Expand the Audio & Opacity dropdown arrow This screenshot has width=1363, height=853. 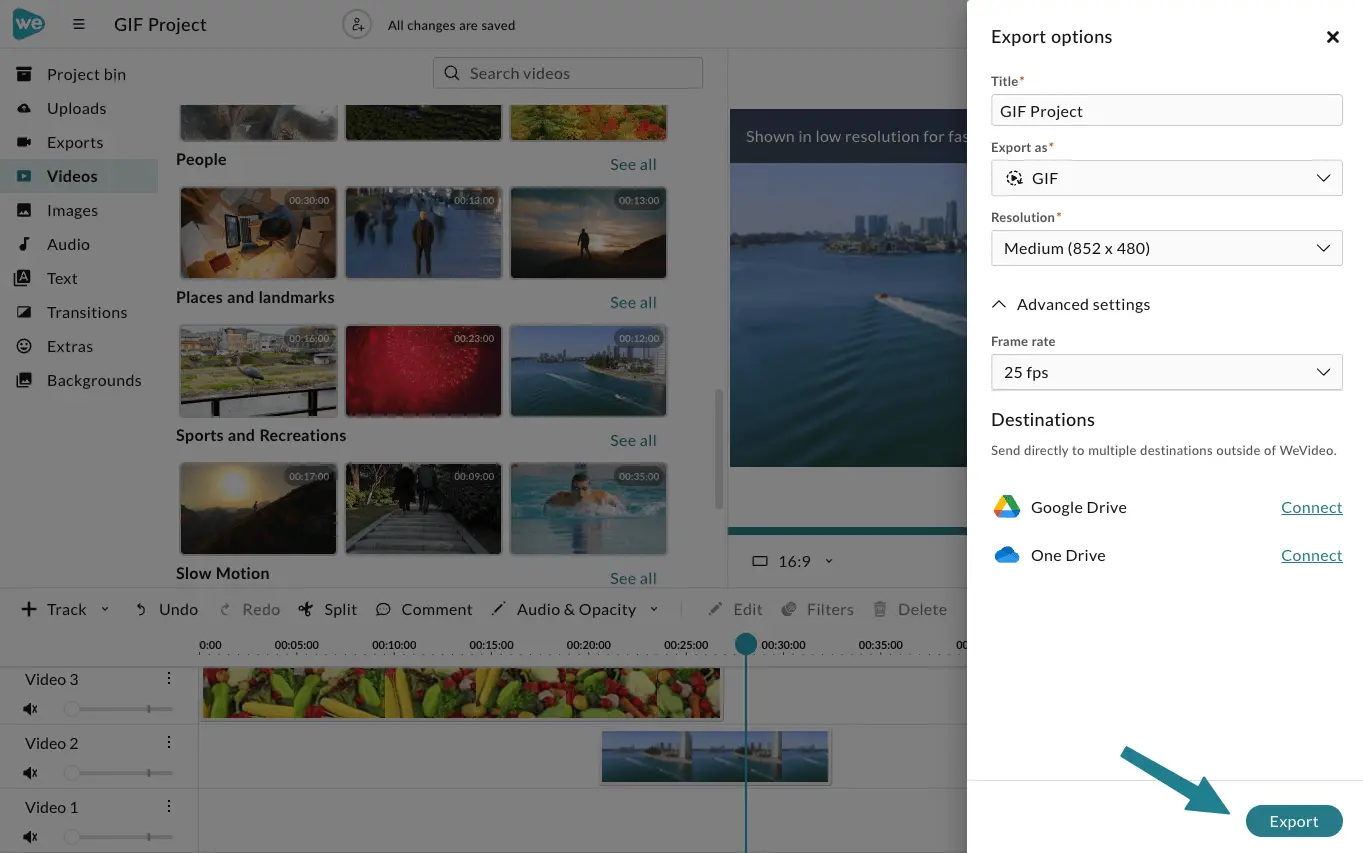click(x=654, y=609)
